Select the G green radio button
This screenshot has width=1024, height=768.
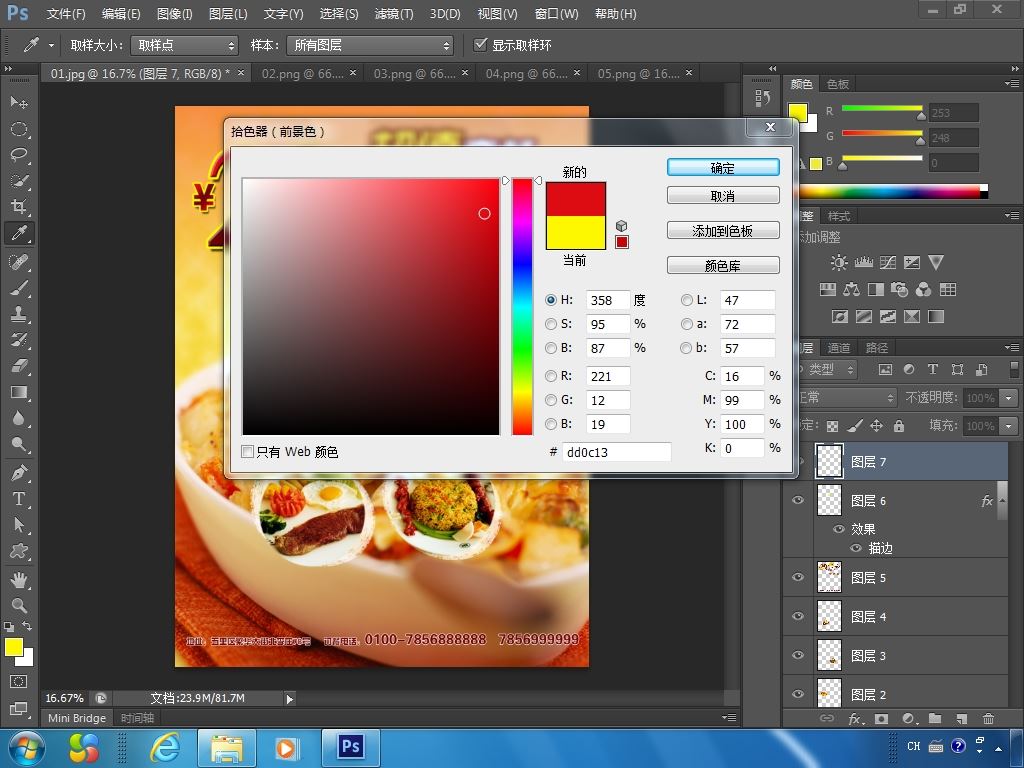(551, 400)
